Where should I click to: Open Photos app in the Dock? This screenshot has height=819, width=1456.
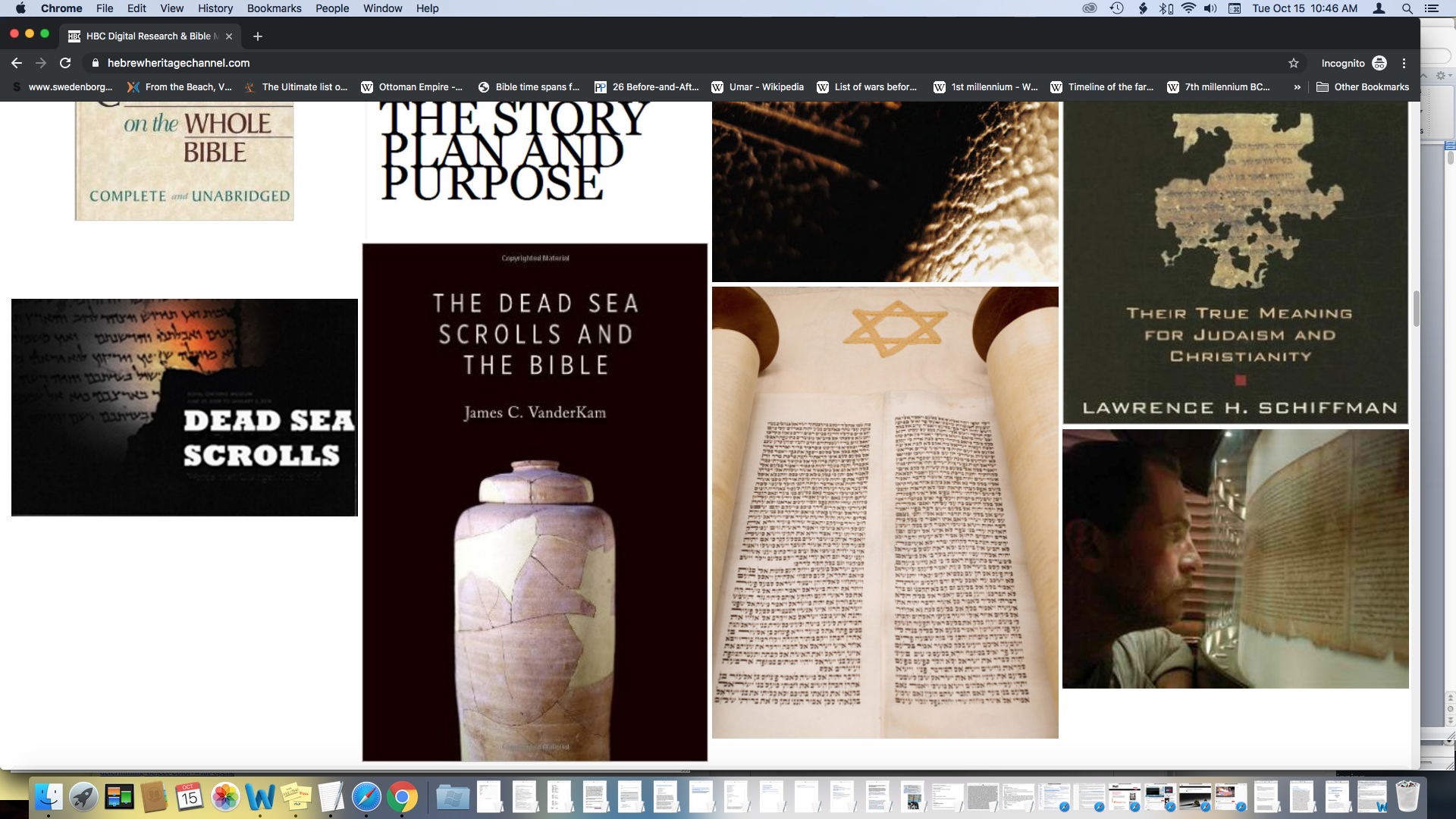tap(225, 797)
